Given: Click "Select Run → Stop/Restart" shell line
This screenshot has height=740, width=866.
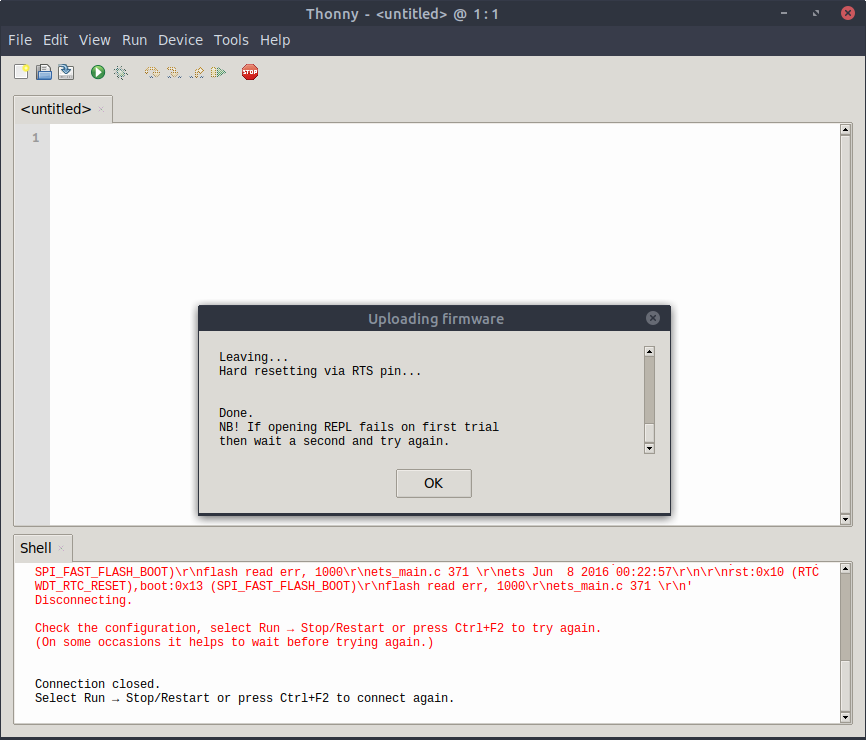Looking at the screenshot, I should click(x=244, y=698).
